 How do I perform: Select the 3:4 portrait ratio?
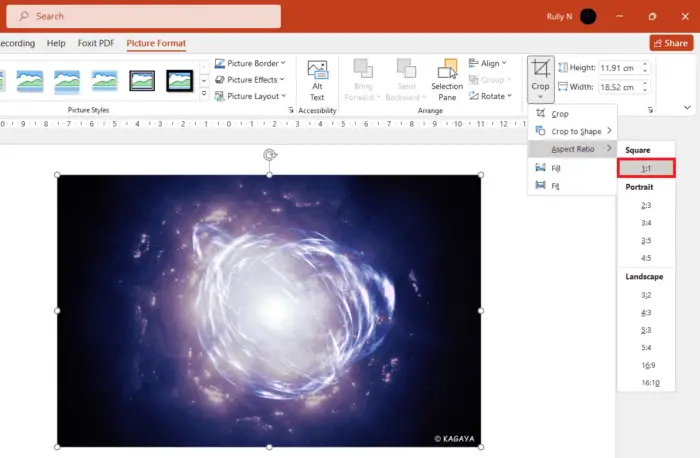click(646, 223)
